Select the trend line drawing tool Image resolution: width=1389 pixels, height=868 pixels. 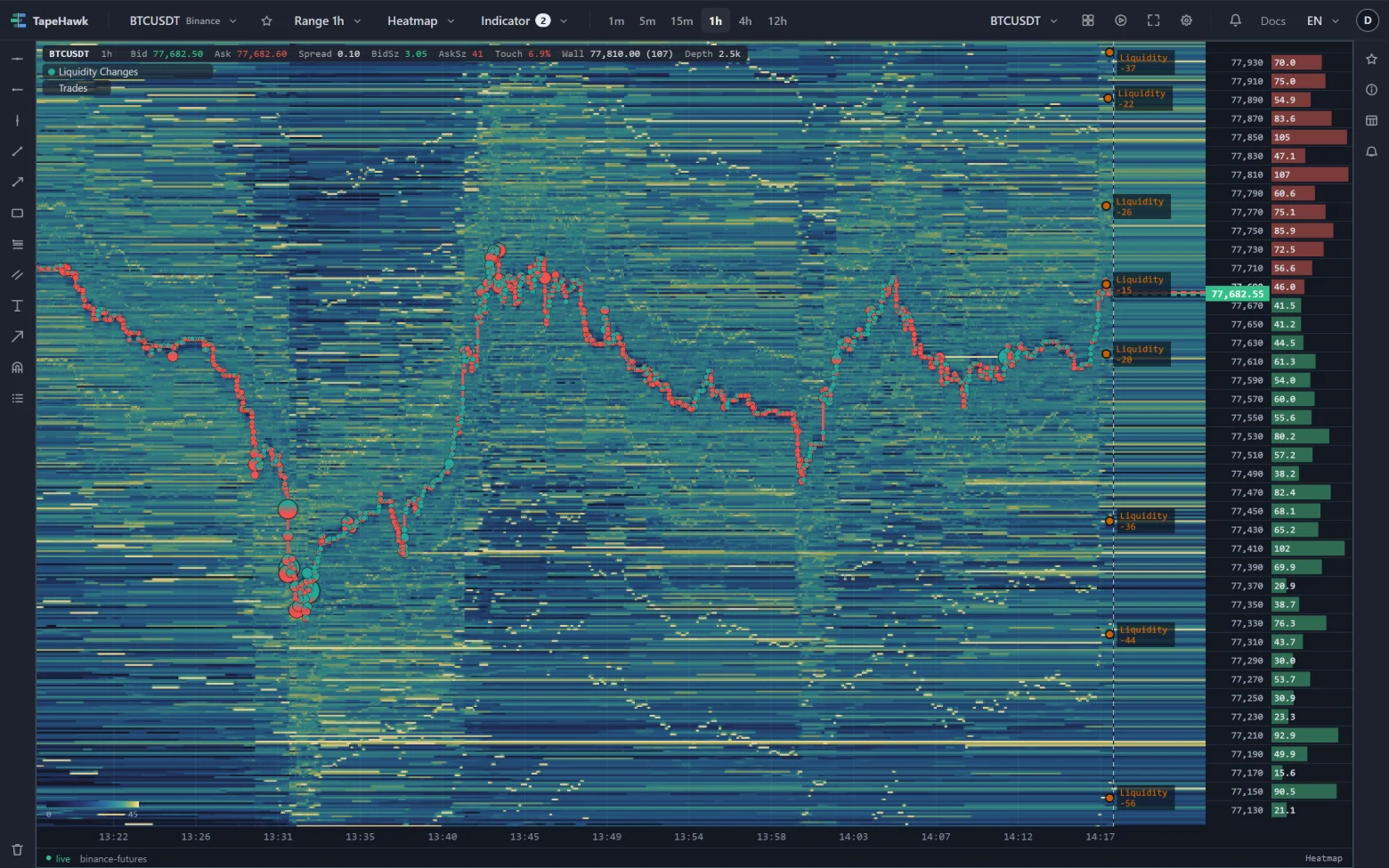point(17,151)
